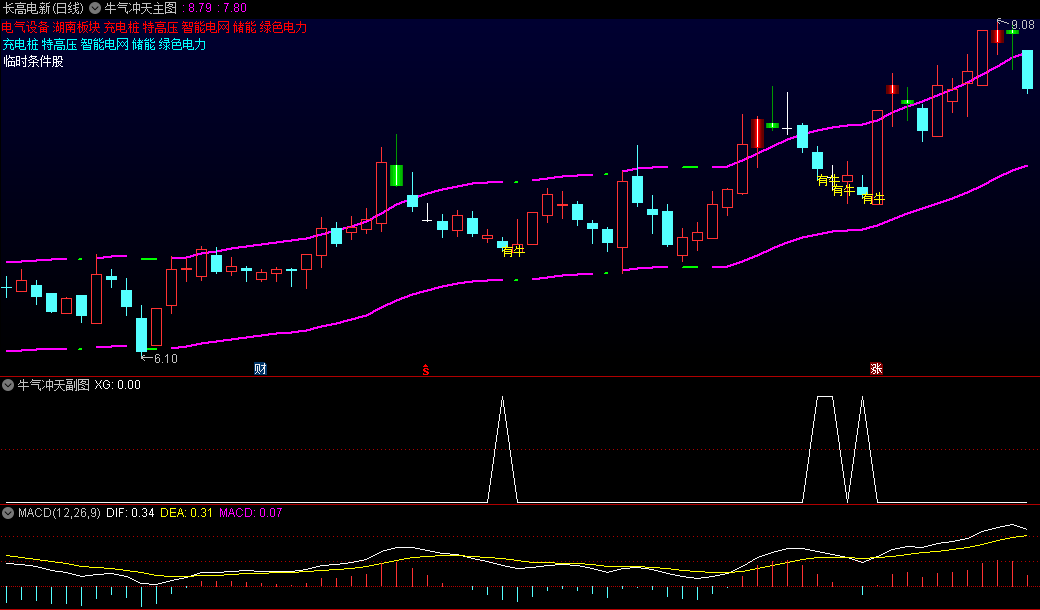
Task: Click the yellow DEA: 0.31 value
Action: coord(187,513)
